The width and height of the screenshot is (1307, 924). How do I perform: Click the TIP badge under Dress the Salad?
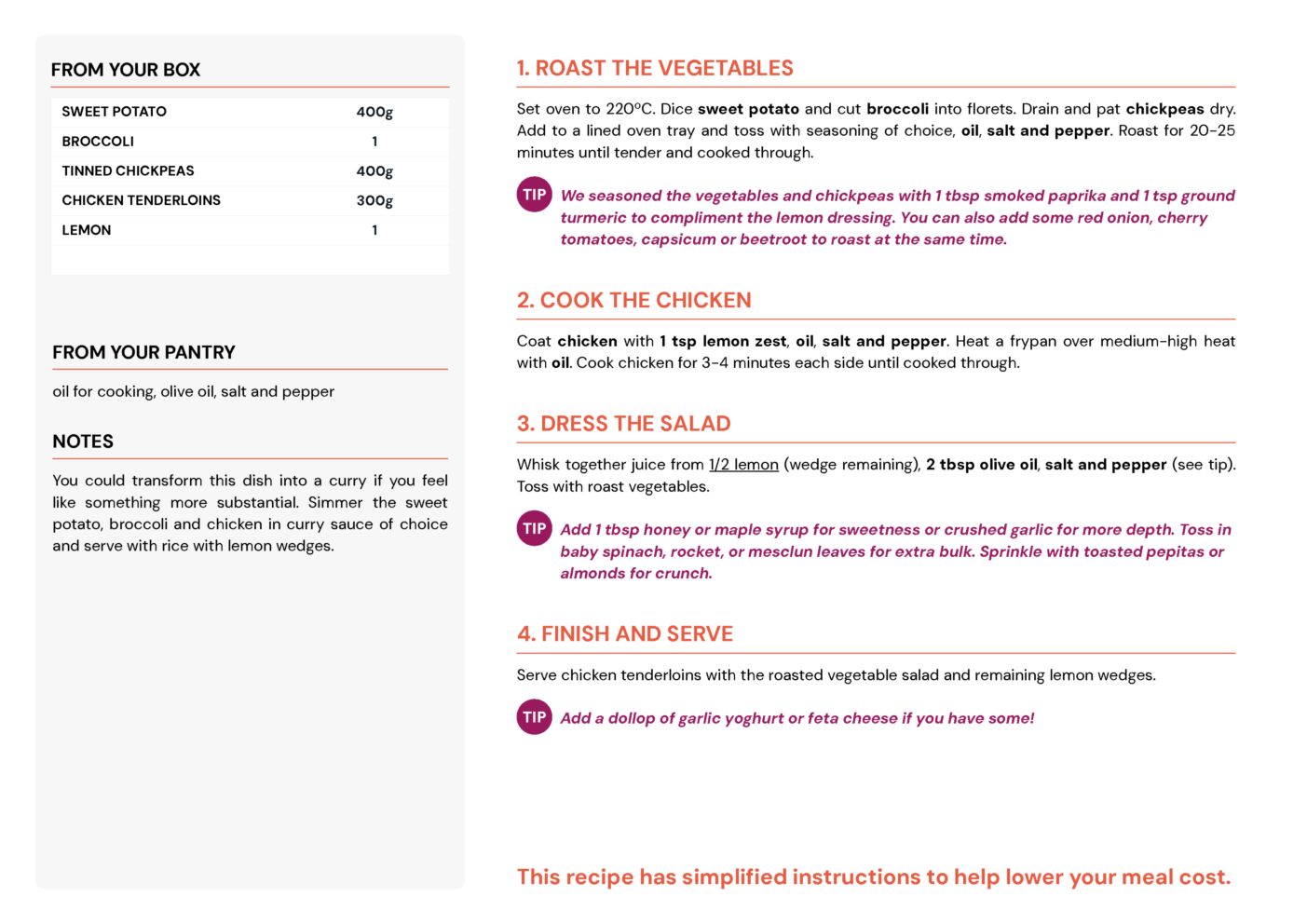(x=534, y=528)
